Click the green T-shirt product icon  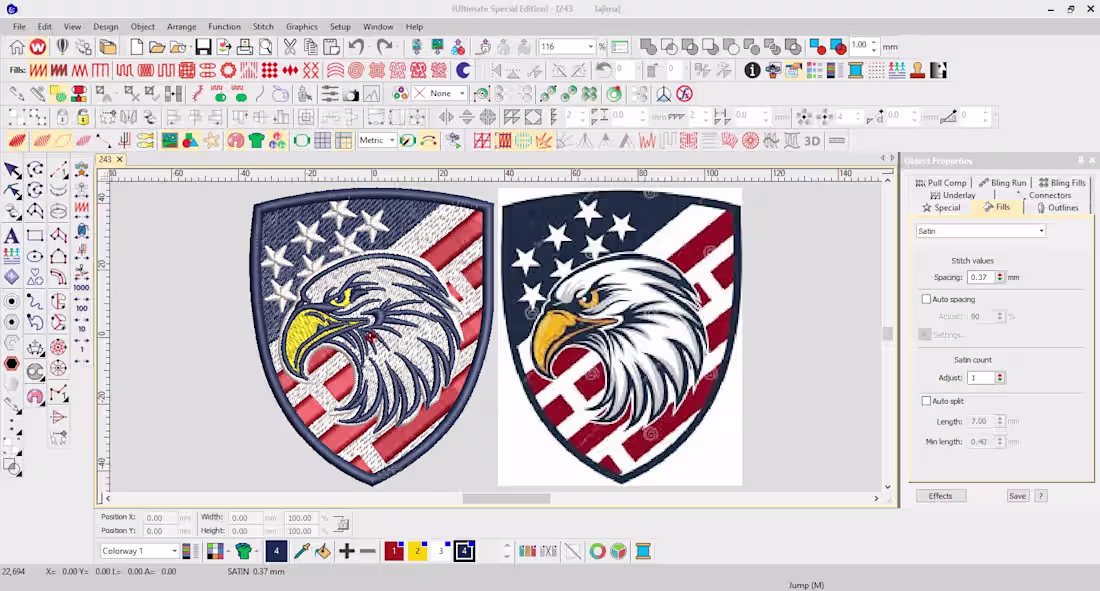256,141
